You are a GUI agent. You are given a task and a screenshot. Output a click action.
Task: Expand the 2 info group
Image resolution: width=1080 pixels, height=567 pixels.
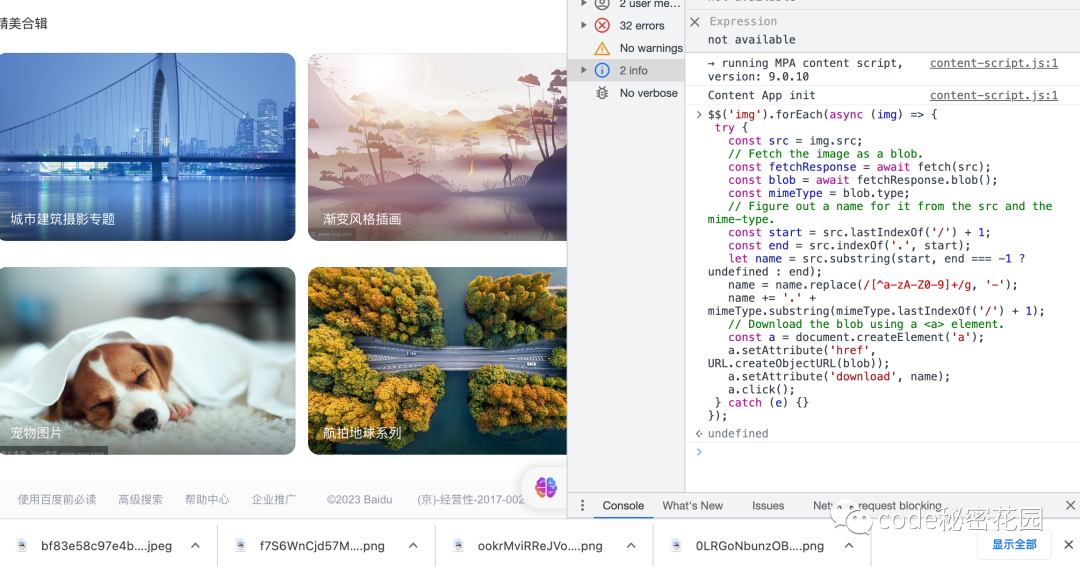583,70
